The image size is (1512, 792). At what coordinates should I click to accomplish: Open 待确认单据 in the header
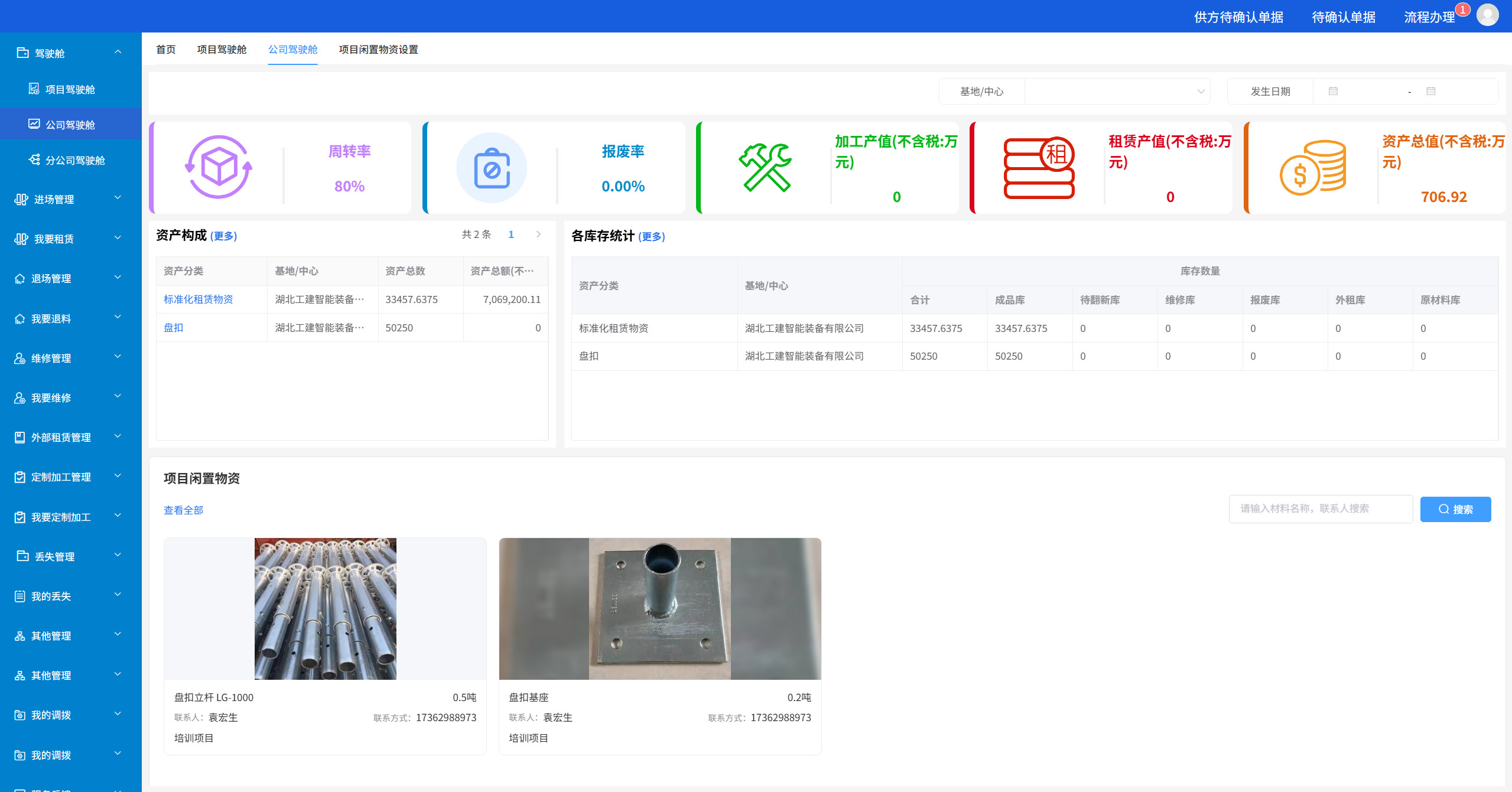1344,17
